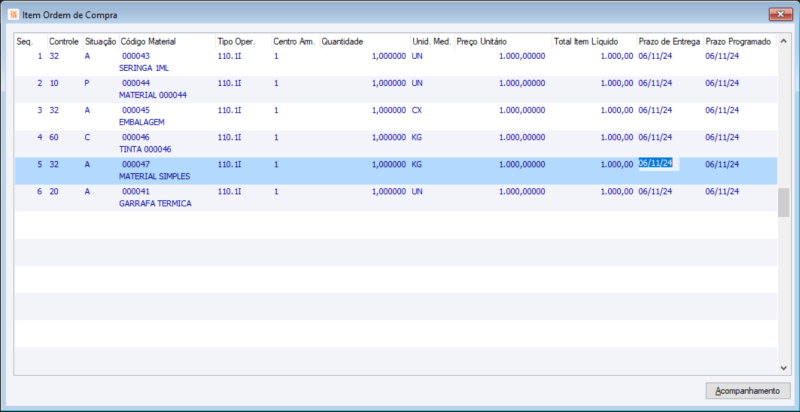The image size is (800, 412).
Task: Click the Unid. Med. column header
Action: [x=432, y=42]
